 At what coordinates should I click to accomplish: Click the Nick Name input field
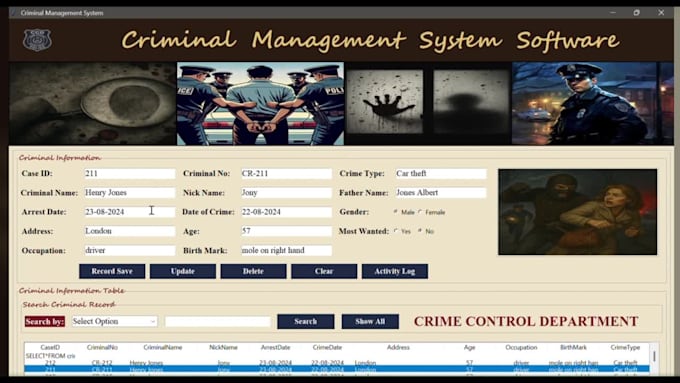click(286, 193)
